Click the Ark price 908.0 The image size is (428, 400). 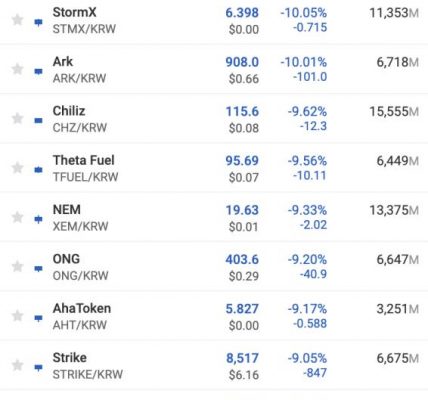click(242, 62)
